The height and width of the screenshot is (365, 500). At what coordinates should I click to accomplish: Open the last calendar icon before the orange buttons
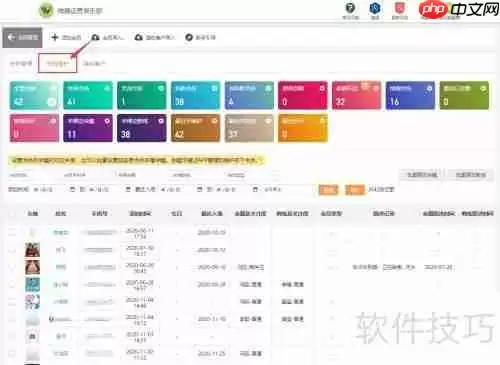(x=255, y=189)
